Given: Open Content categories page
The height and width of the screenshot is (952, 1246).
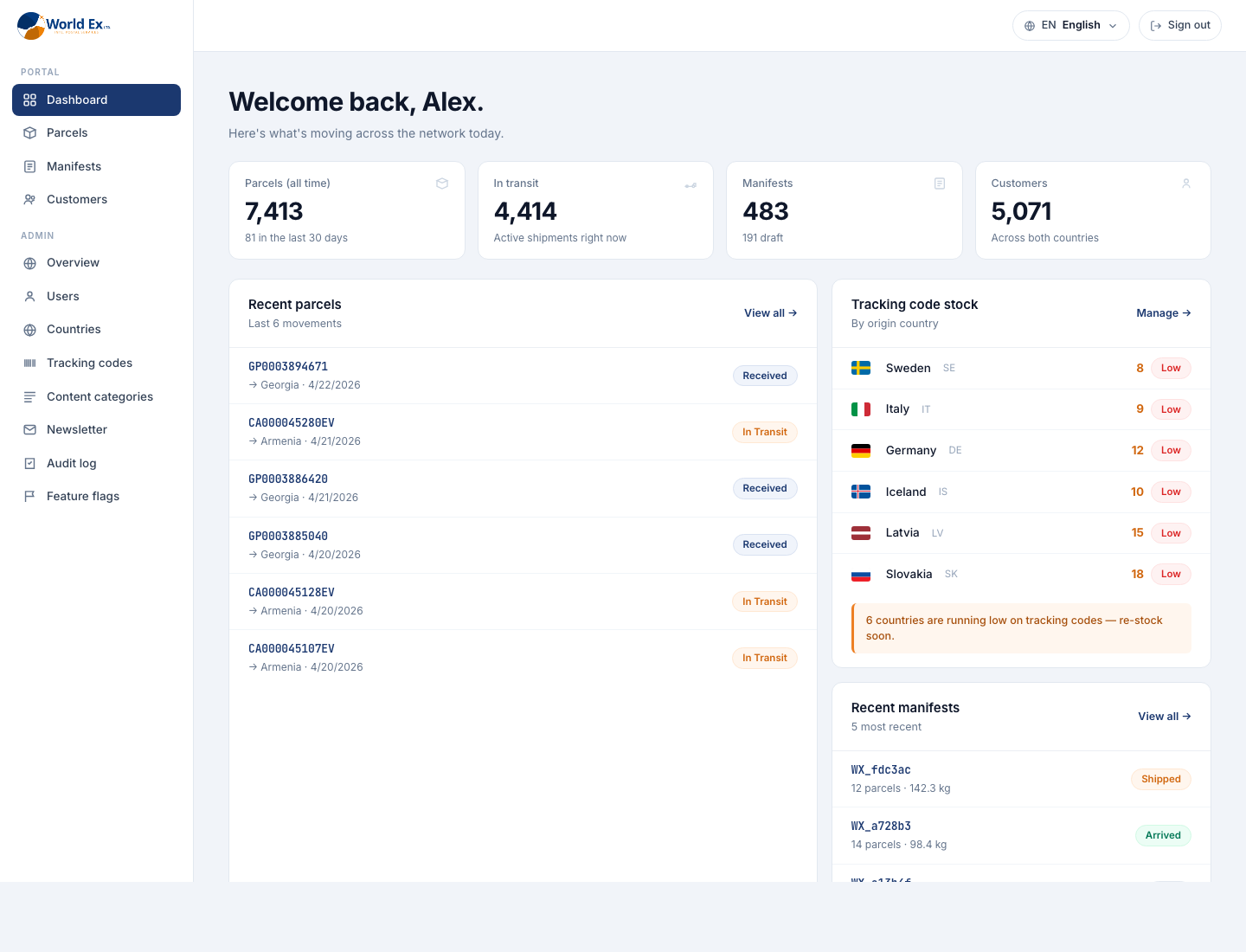Looking at the screenshot, I should coord(96,396).
